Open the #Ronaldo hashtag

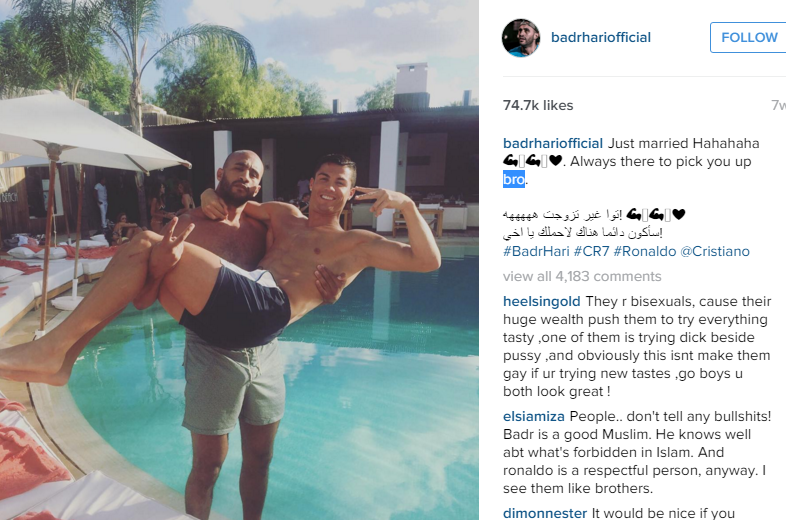[x=644, y=251]
